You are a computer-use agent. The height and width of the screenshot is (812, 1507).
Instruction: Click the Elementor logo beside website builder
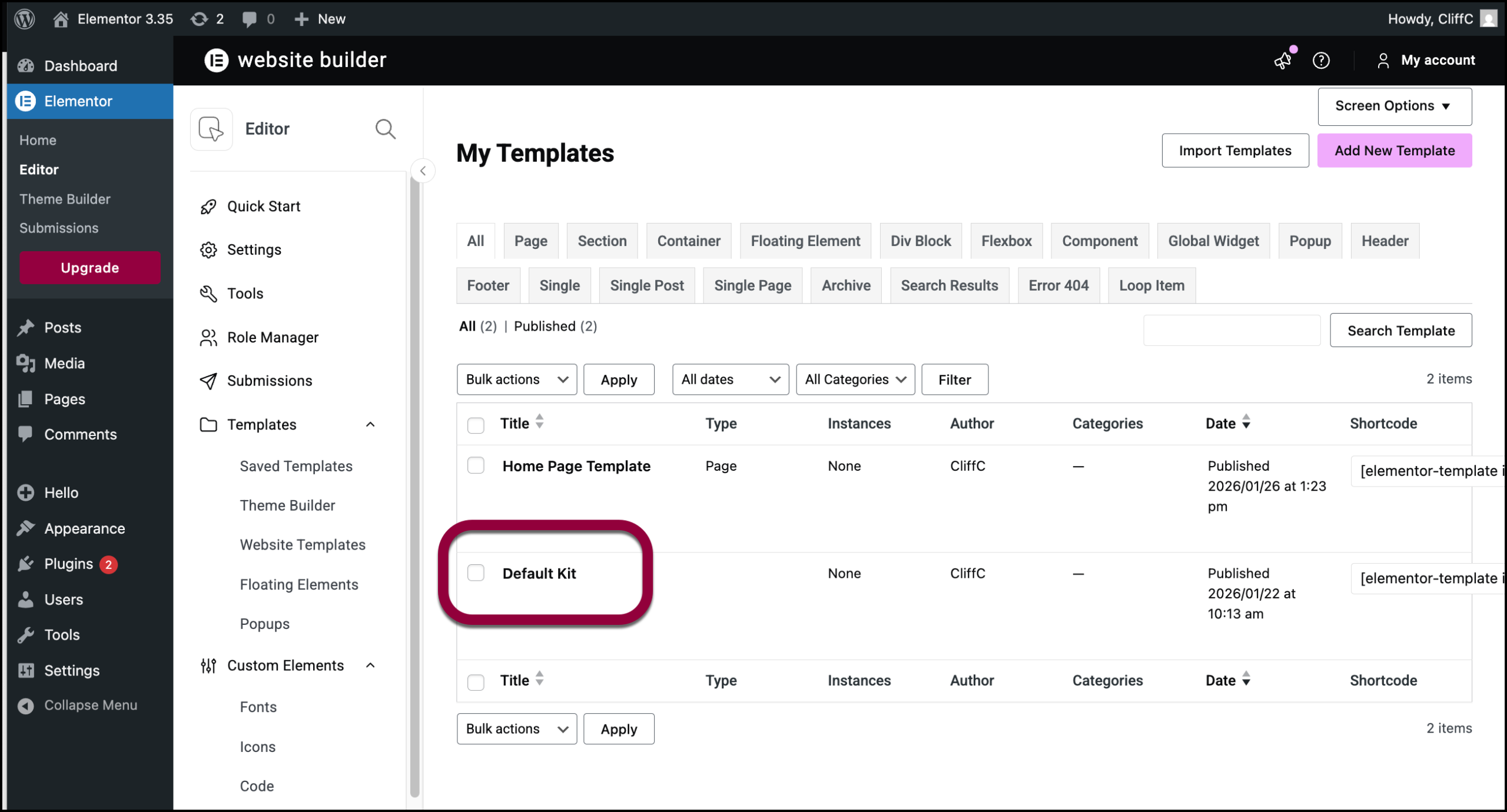tap(216, 60)
